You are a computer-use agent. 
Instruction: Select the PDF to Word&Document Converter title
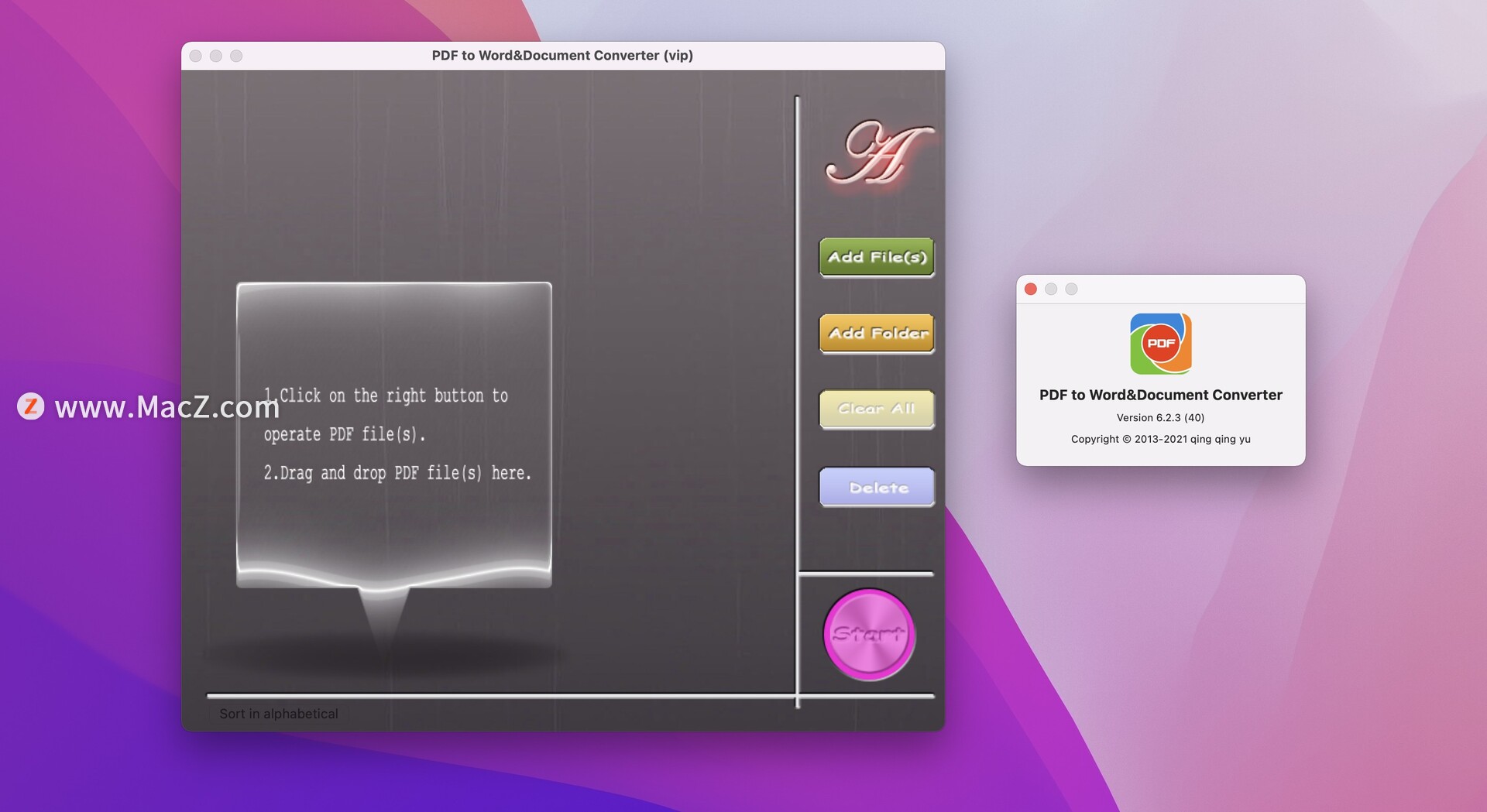point(1160,395)
